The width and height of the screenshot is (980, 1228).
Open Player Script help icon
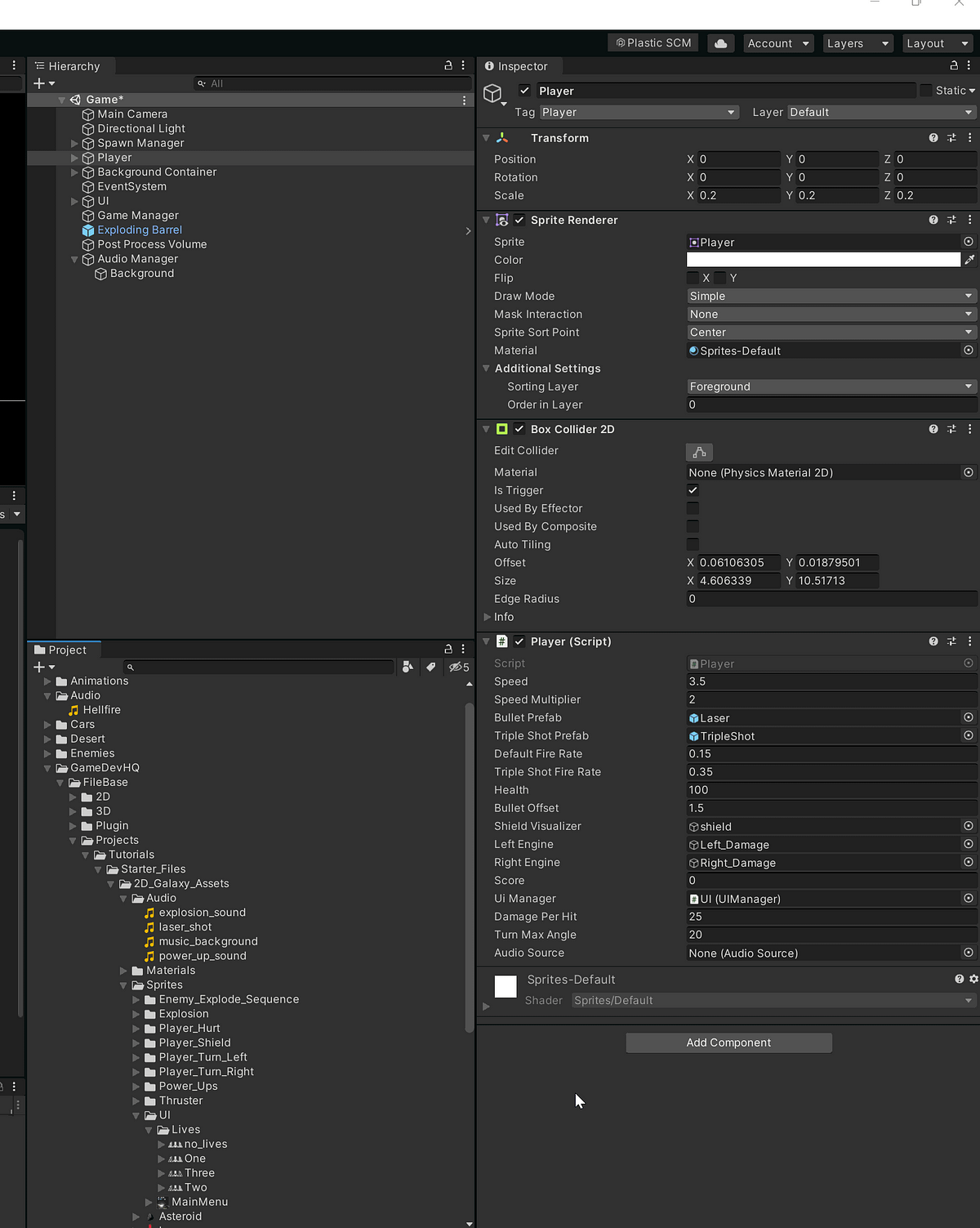pos(933,641)
